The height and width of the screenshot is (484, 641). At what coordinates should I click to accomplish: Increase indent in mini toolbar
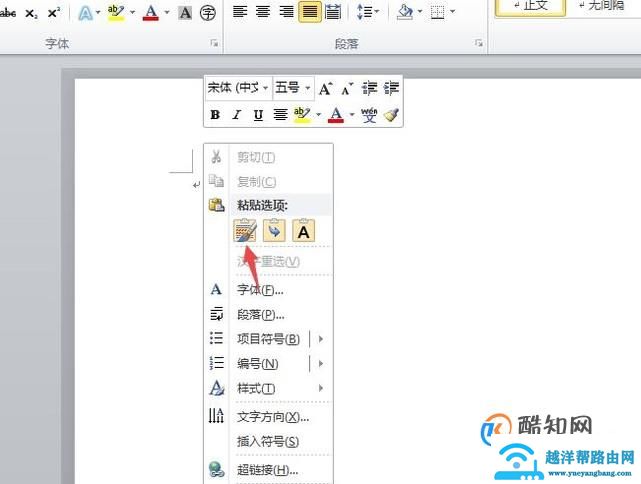tap(391, 88)
